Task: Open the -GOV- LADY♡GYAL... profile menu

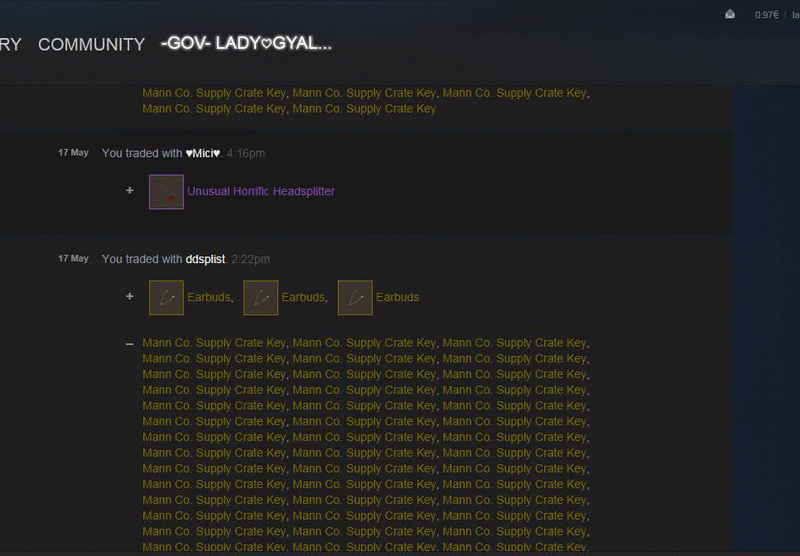Action: click(x=246, y=43)
